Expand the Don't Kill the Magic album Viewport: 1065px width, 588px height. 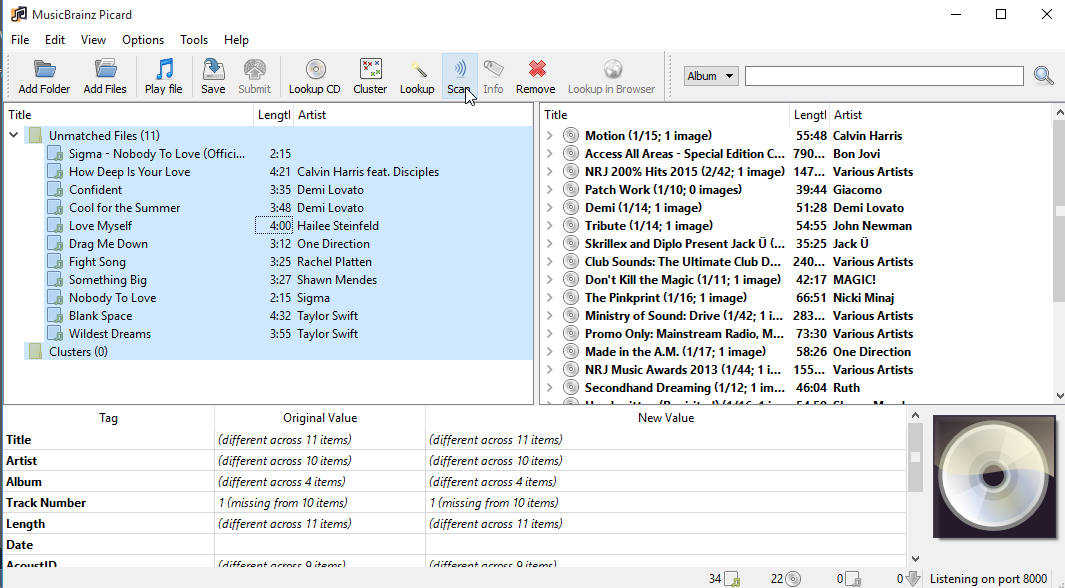pyautogui.click(x=550, y=280)
